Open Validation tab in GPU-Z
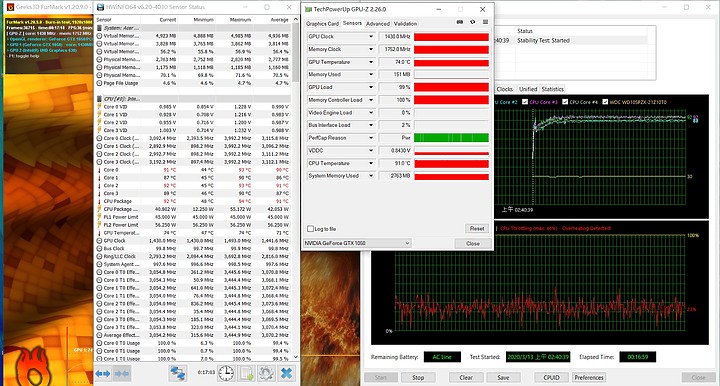The image size is (720, 386). coord(405,23)
